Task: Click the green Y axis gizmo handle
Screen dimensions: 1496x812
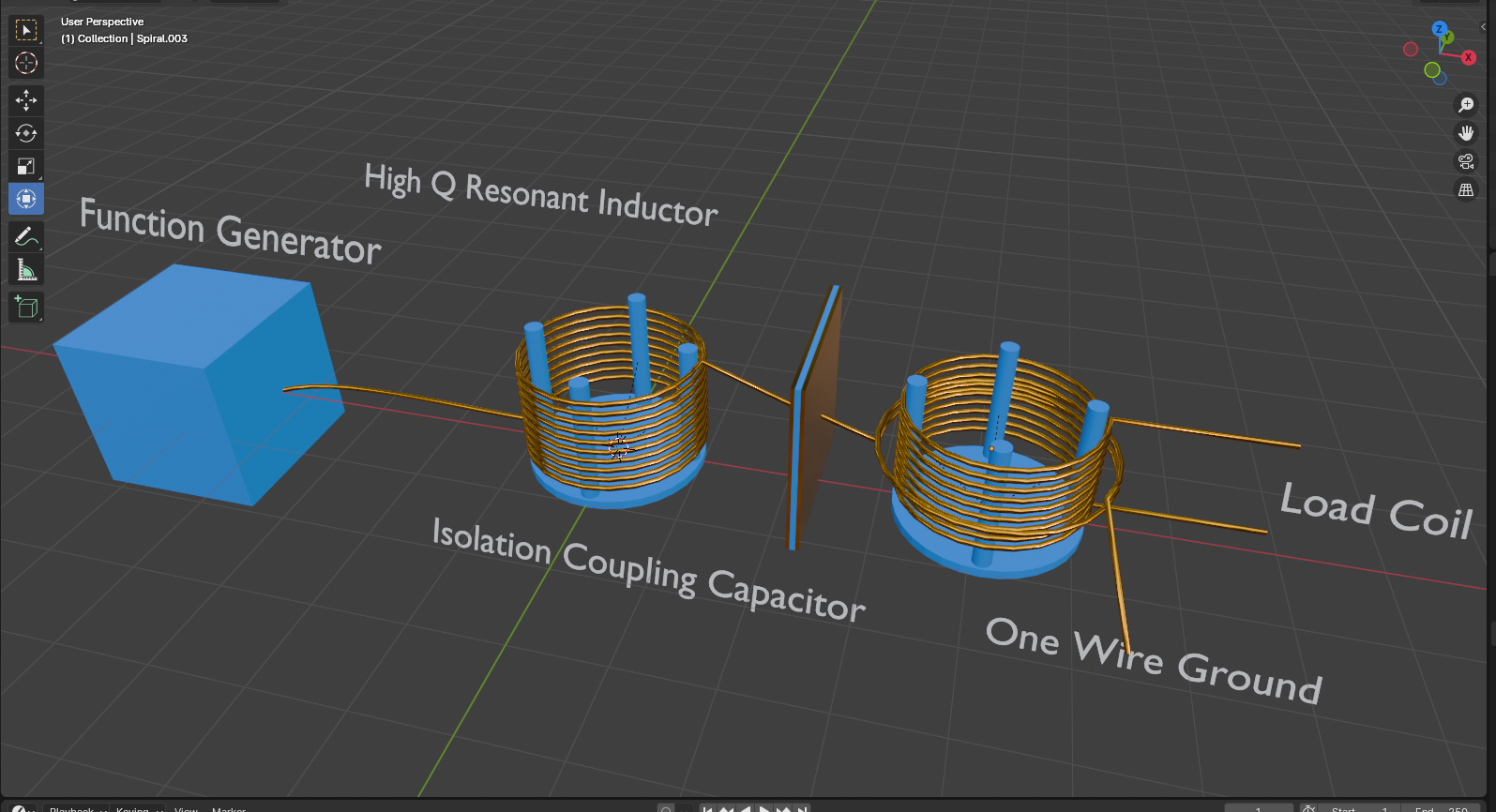Action: 1447,38
